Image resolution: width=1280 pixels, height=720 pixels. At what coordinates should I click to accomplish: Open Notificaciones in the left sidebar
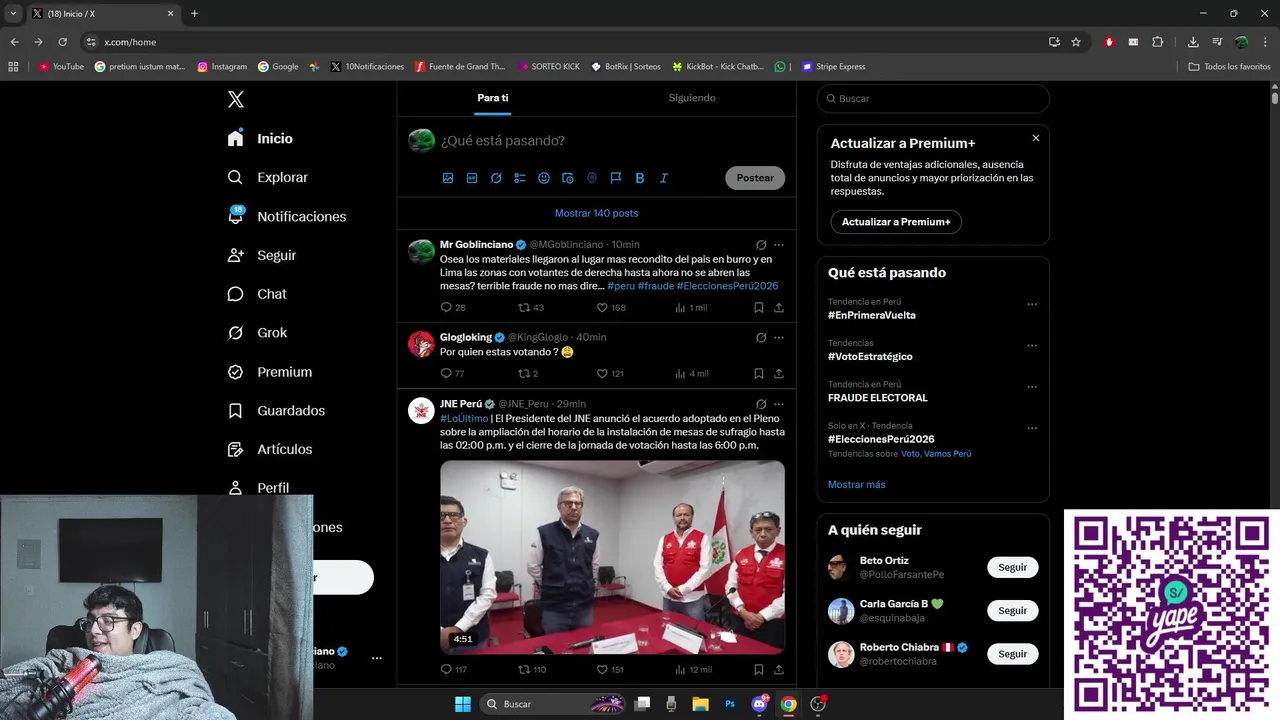[x=287, y=216]
